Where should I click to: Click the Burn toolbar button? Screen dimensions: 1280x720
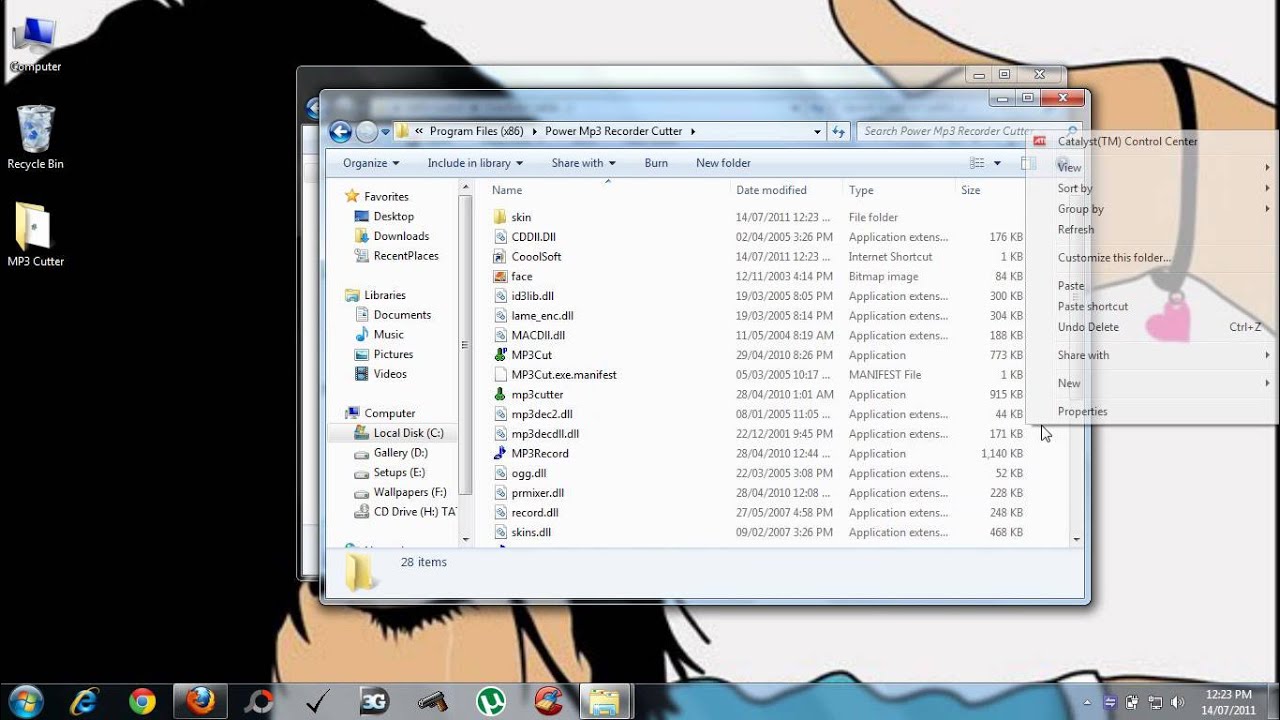[x=656, y=163]
